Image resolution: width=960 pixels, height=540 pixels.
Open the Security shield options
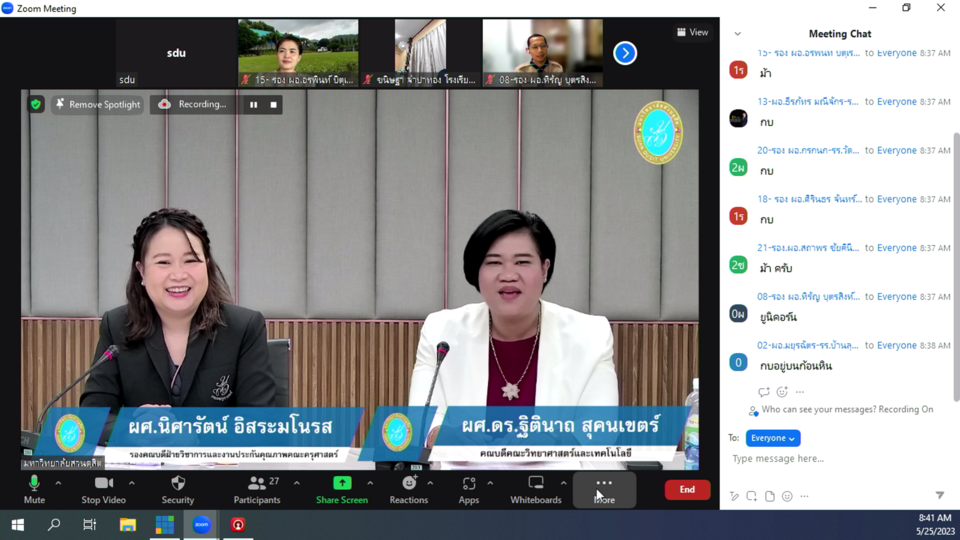click(178, 488)
